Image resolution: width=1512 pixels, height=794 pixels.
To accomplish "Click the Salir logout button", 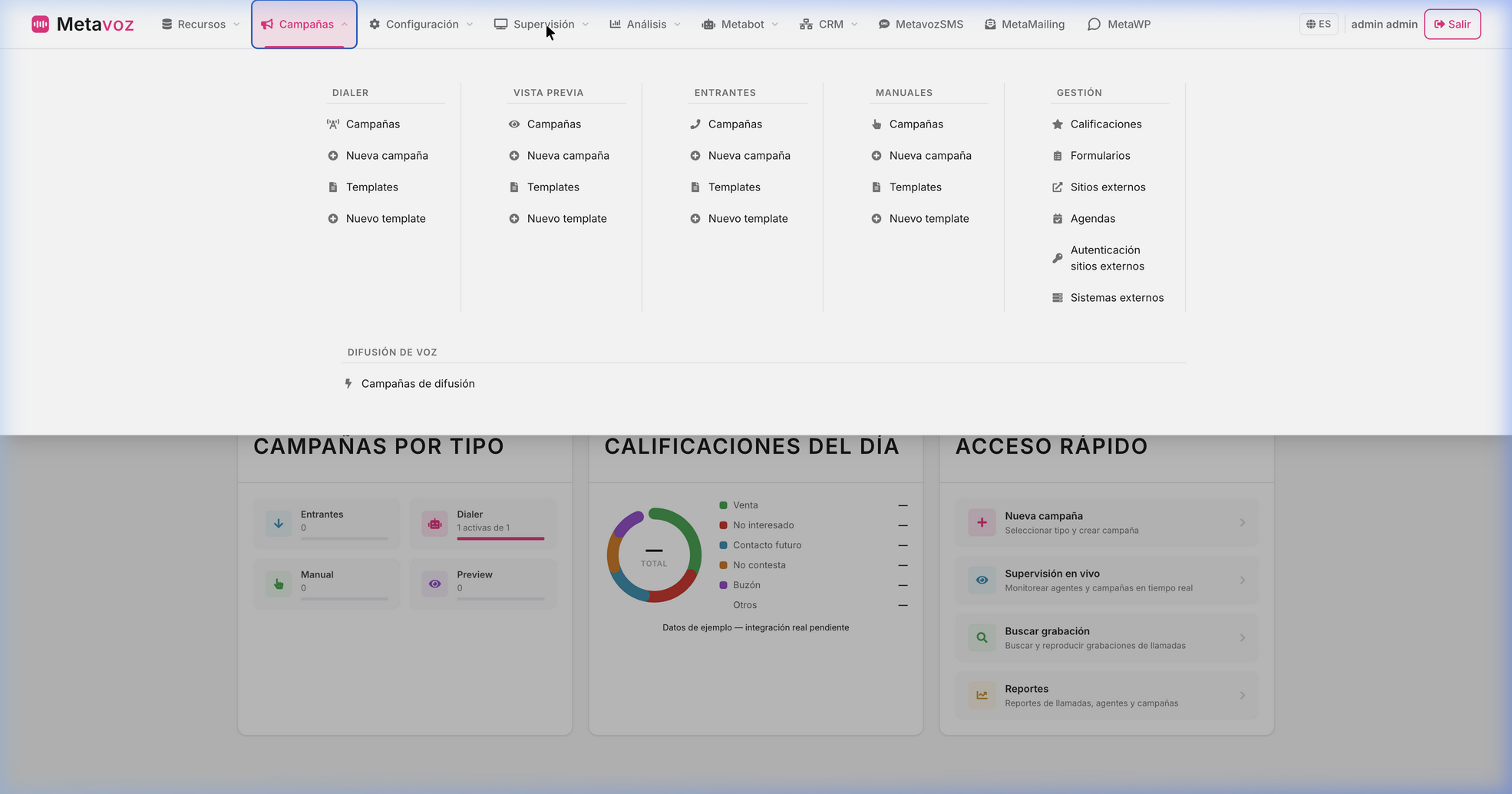I will pos(1452,25).
